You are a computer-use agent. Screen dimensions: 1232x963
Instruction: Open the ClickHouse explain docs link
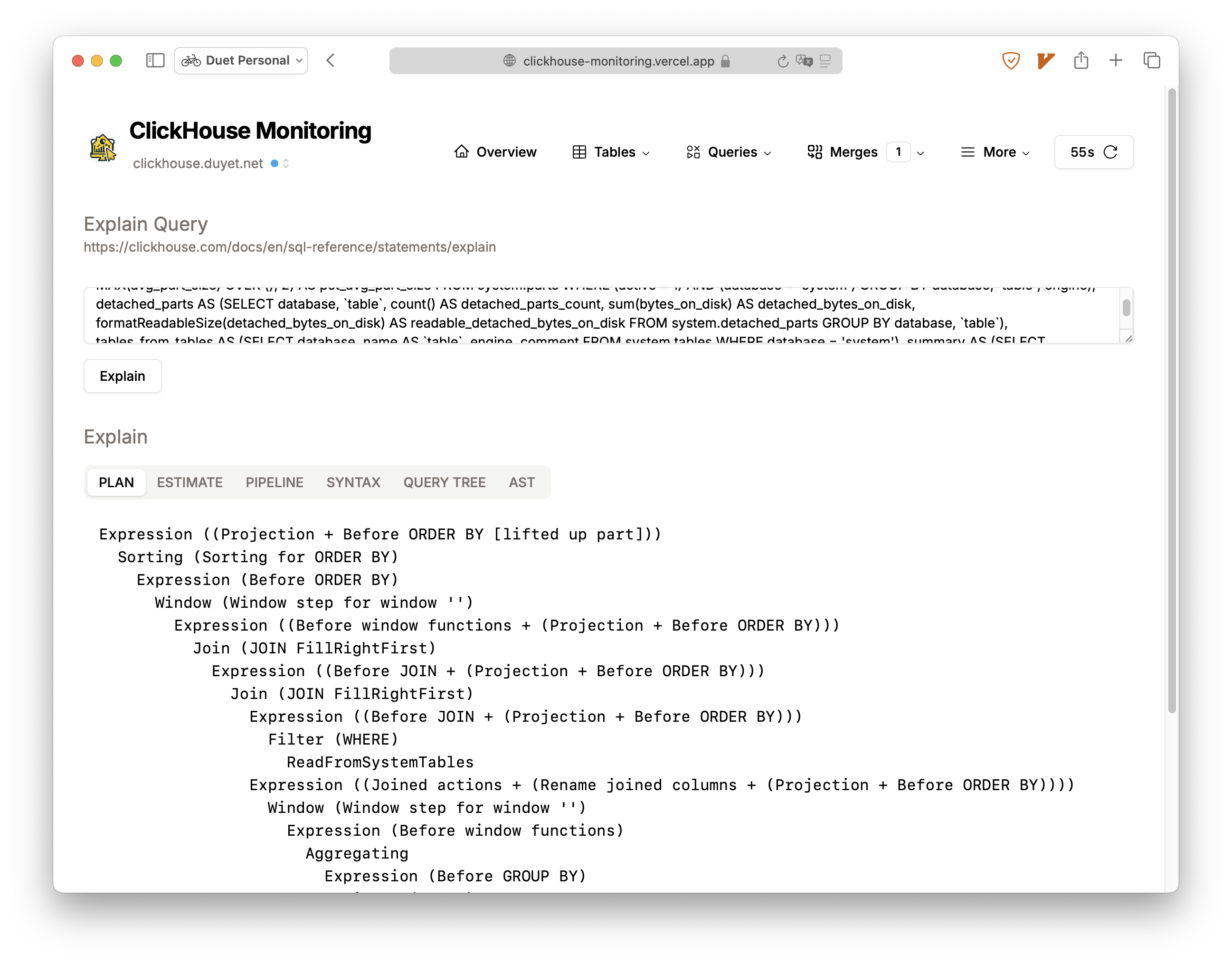tap(289, 247)
